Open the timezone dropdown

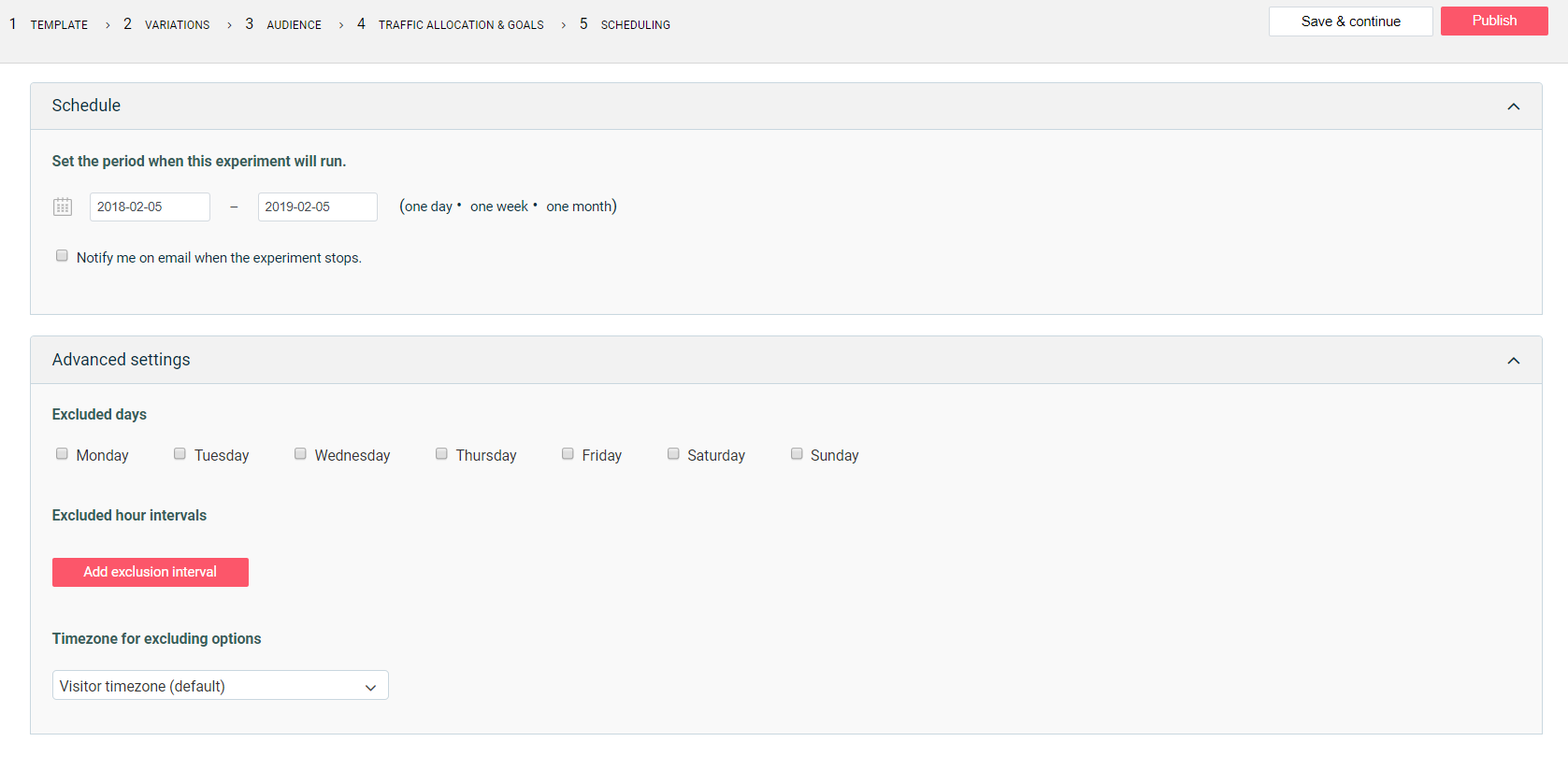click(220, 686)
